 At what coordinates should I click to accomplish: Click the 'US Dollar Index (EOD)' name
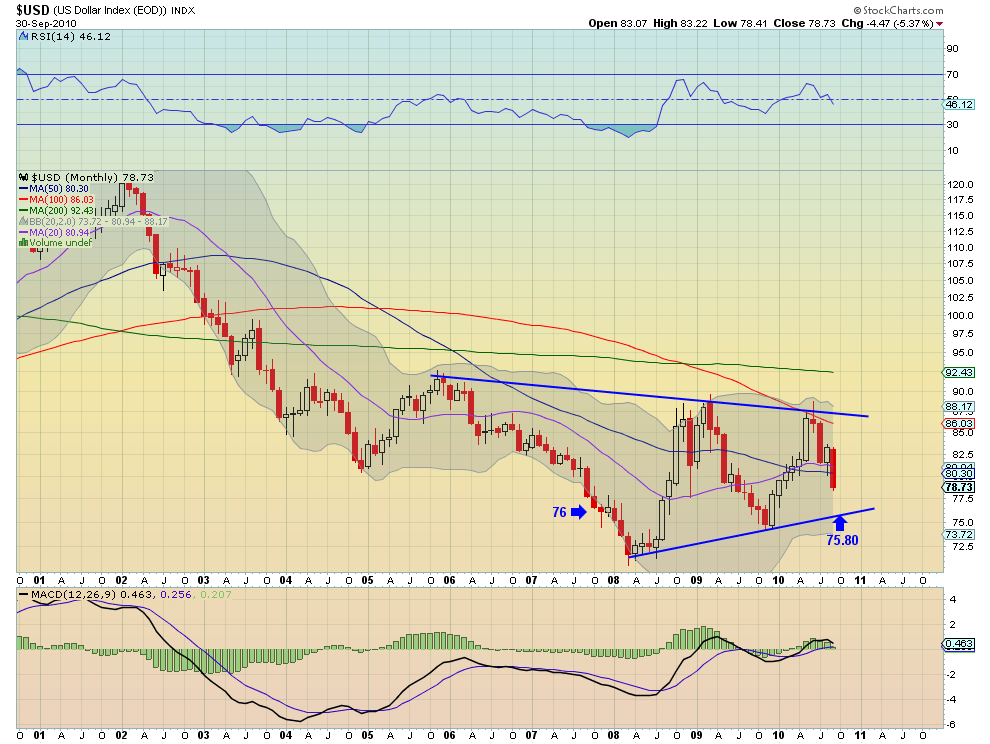pyautogui.click(x=109, y=11)
